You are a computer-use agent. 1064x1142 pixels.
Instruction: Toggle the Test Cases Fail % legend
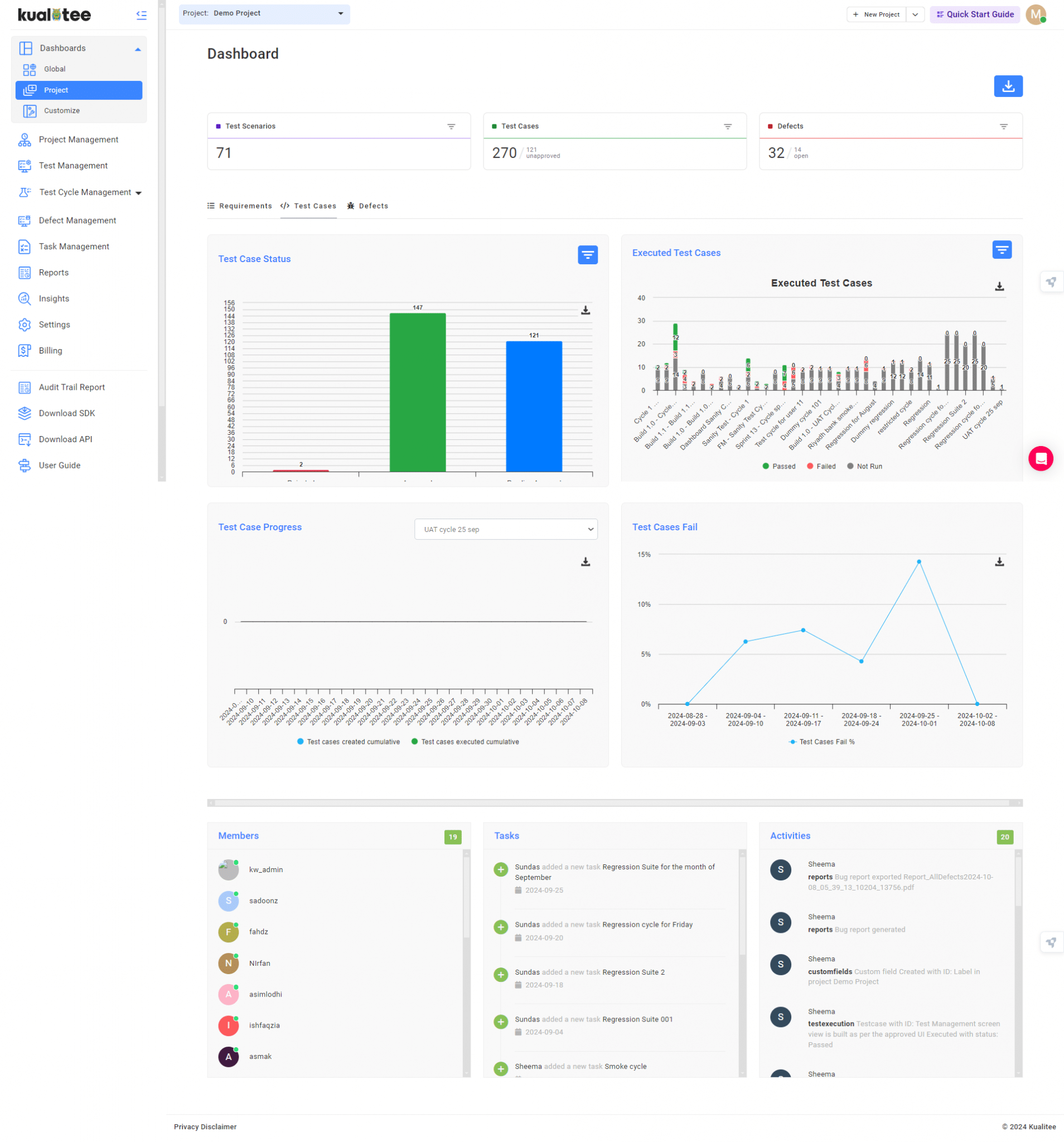821,742
